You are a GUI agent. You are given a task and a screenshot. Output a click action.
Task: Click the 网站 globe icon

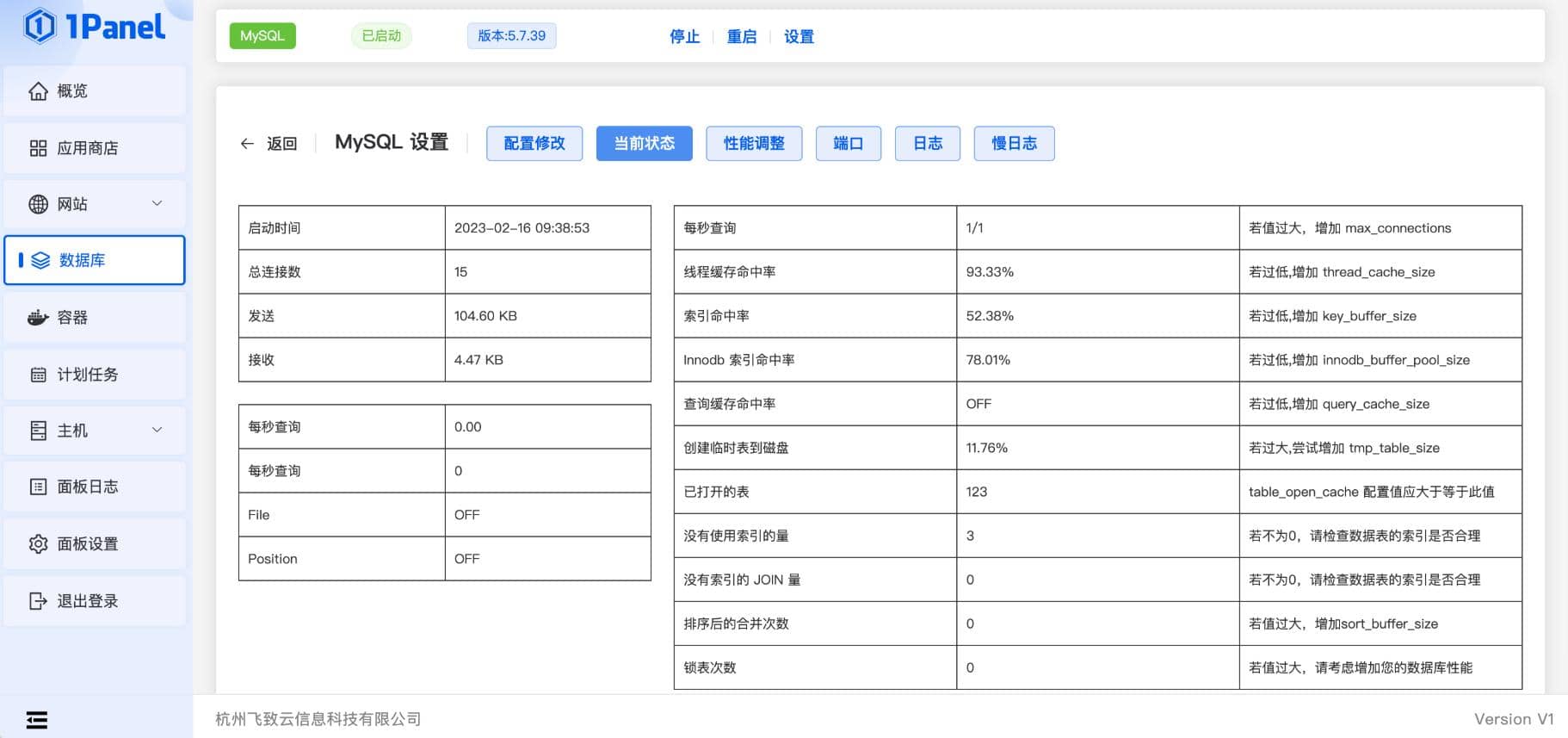(38, 204)
